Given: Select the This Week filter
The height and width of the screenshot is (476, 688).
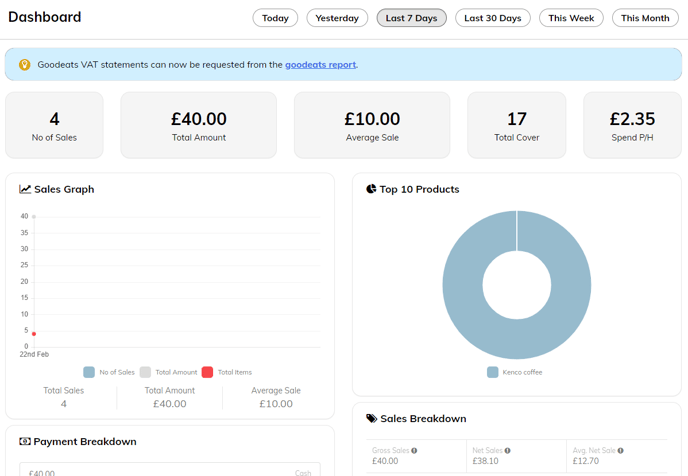Looking at the screenshot, I should click(x=571, y=18).
